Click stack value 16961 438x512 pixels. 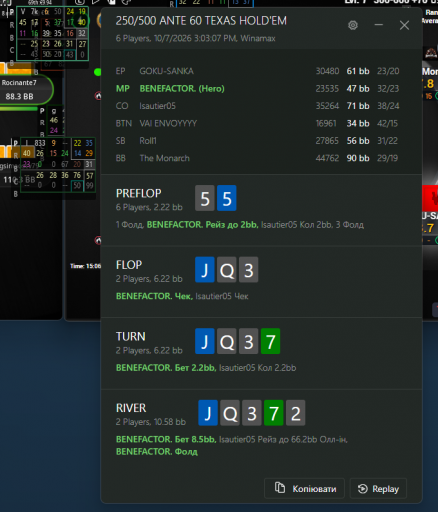326,123
